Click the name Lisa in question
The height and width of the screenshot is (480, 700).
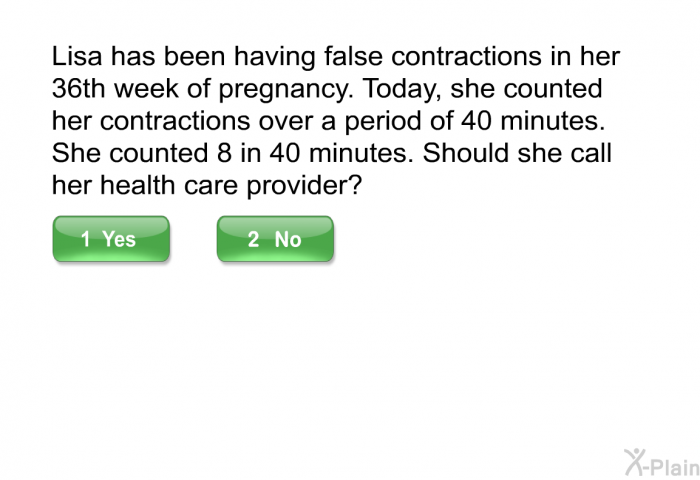tap(77, 57)
